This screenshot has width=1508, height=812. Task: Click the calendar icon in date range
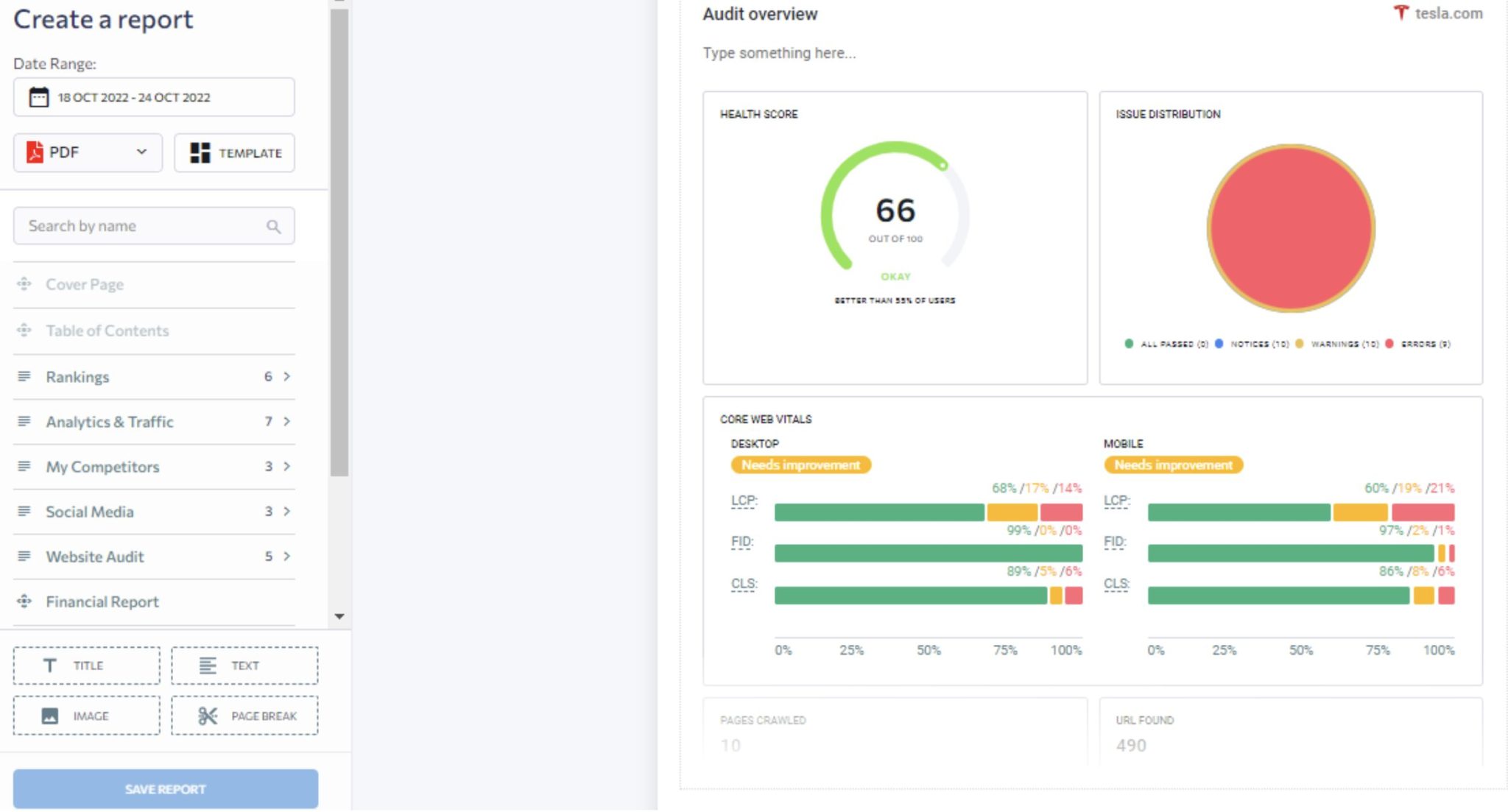[x=38, y=97]
